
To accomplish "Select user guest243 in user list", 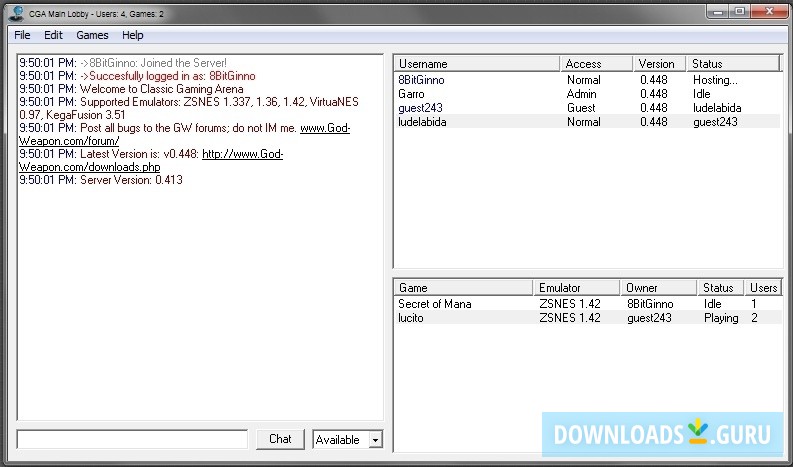I will [420, 108].
